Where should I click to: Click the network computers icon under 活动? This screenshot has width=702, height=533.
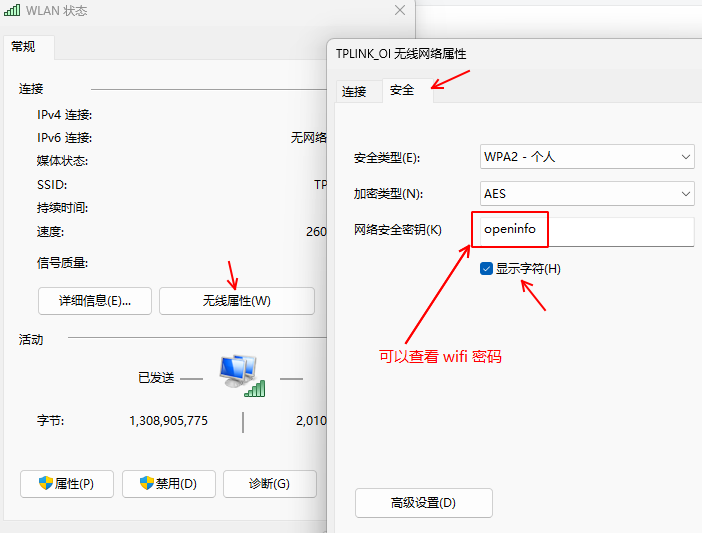pyautogui.click(x=242, y=375)
